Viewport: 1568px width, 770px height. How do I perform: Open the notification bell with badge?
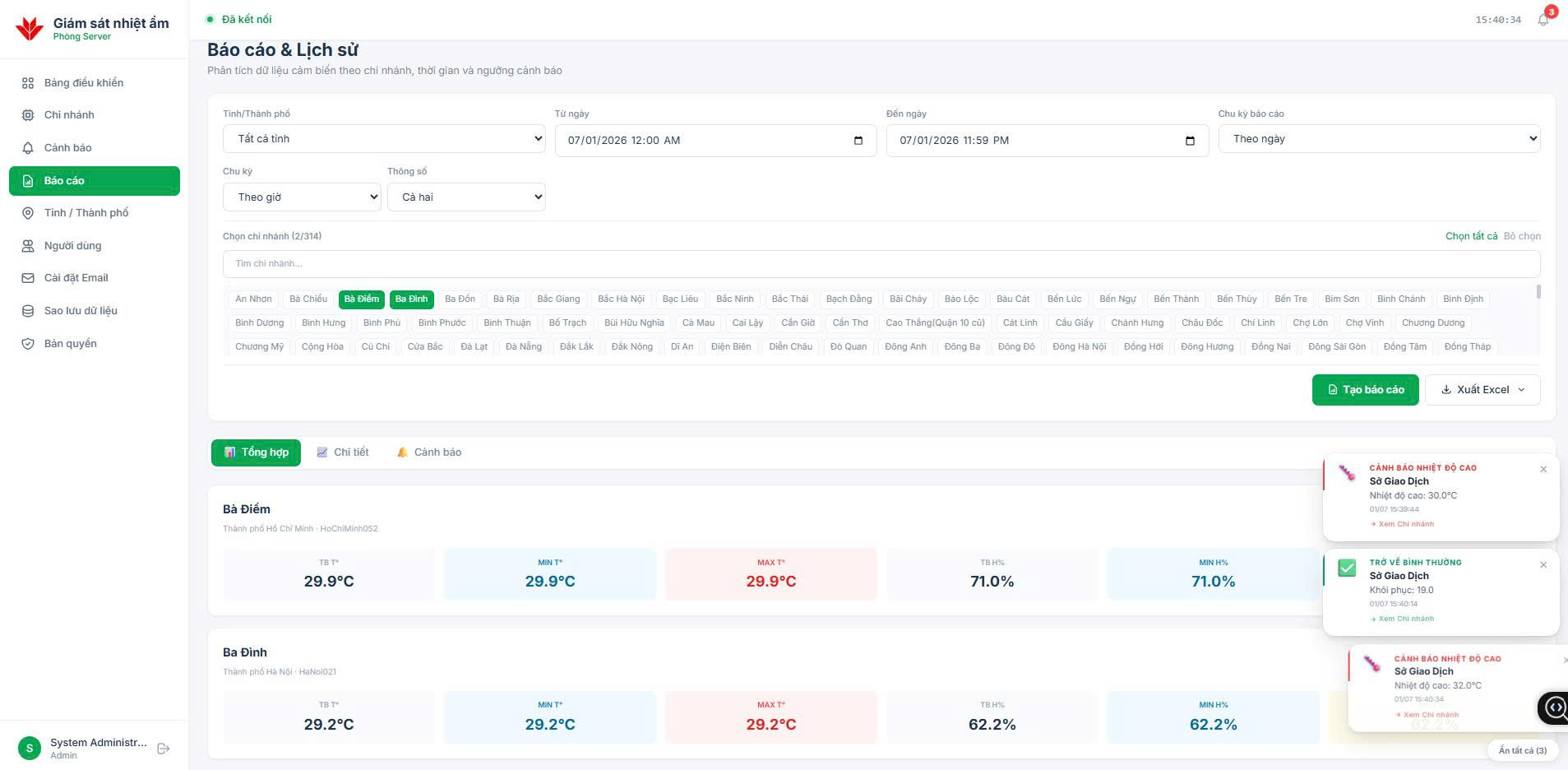(1543, 20)
